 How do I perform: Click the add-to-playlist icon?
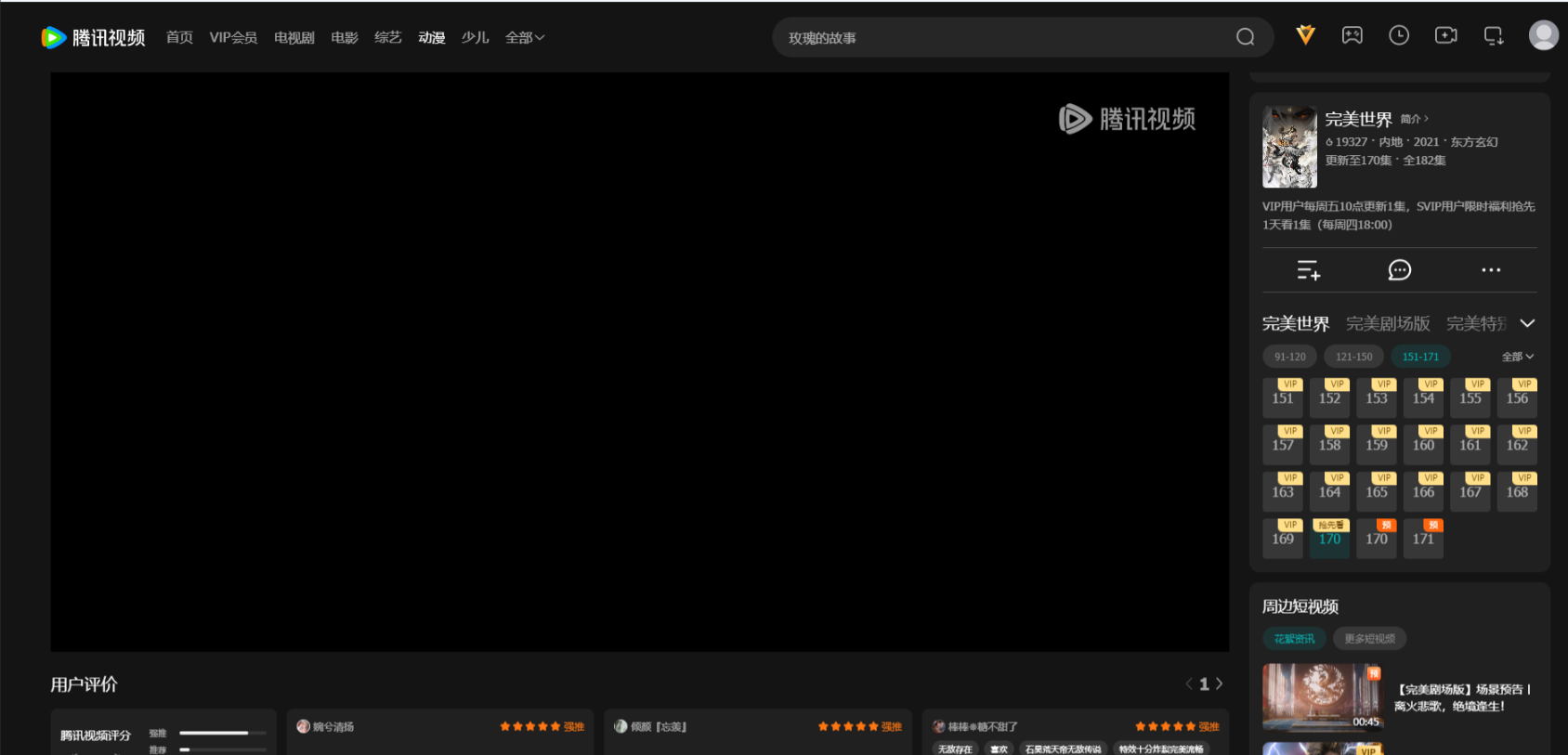coord(1308,270)
